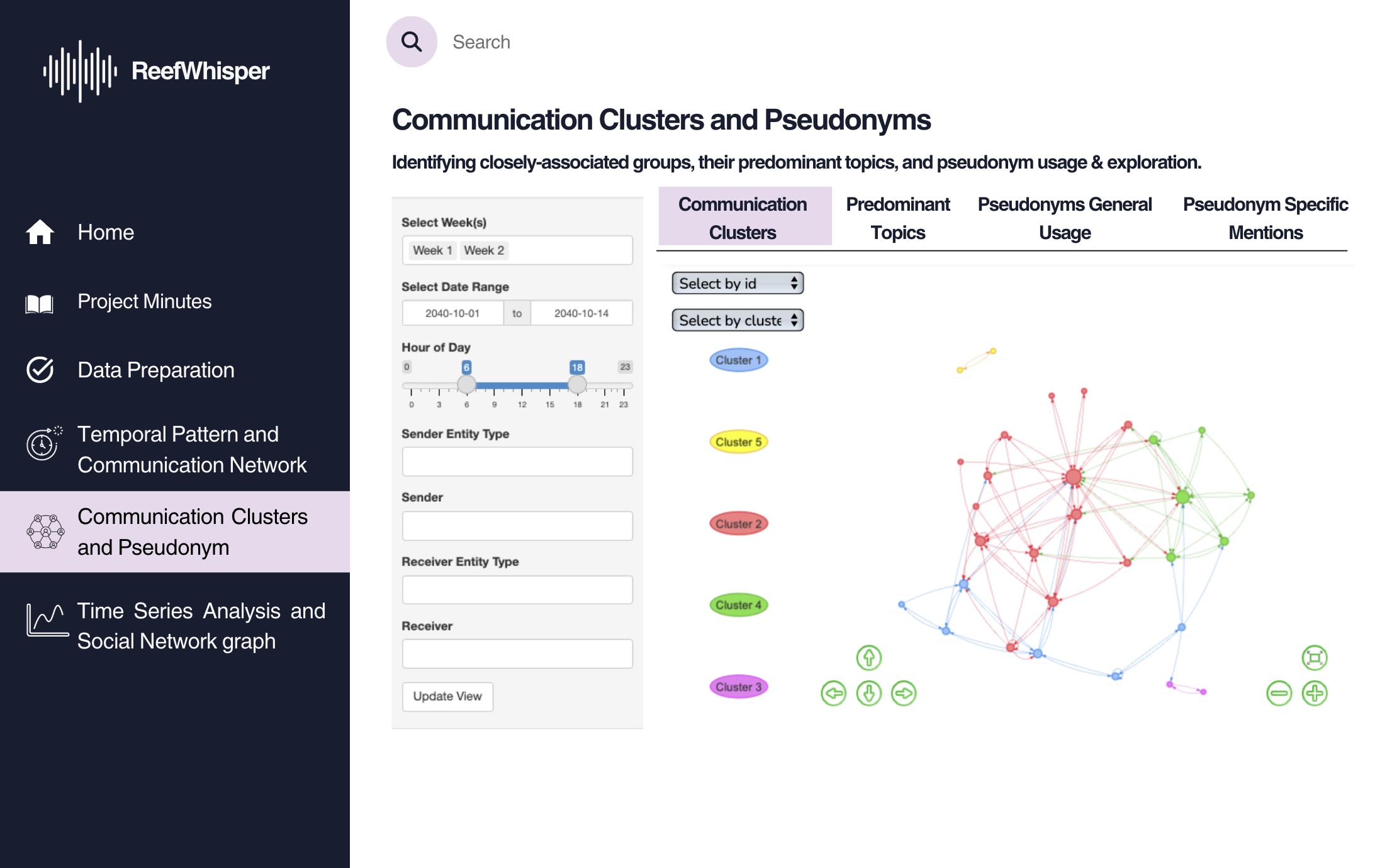Image resolution: width=1392 pixels, height=868 pixels.
Task: Click the pan left arrow on graph
Action: click(x=834, y=693)
